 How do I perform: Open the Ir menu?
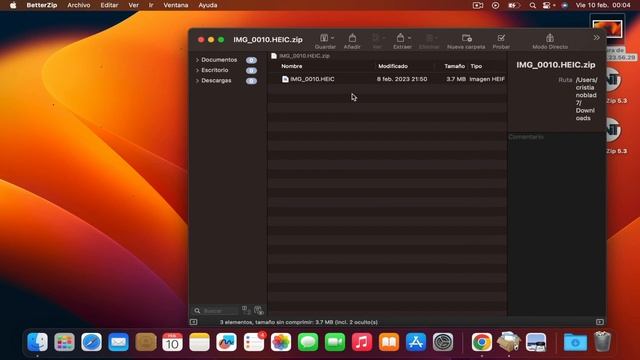151,5
